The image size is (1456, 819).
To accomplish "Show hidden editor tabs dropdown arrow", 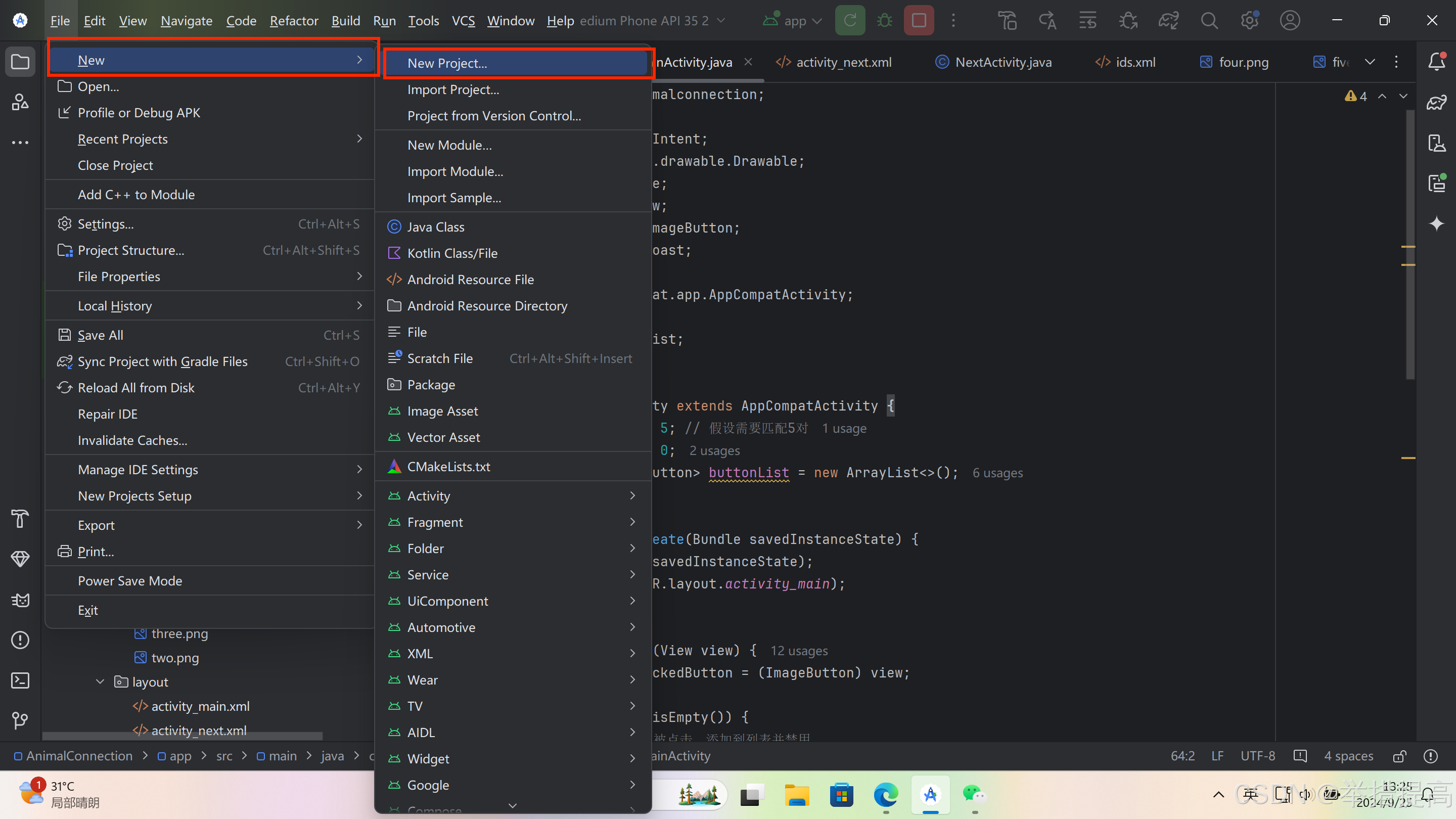I will (x=1370, y=62).
